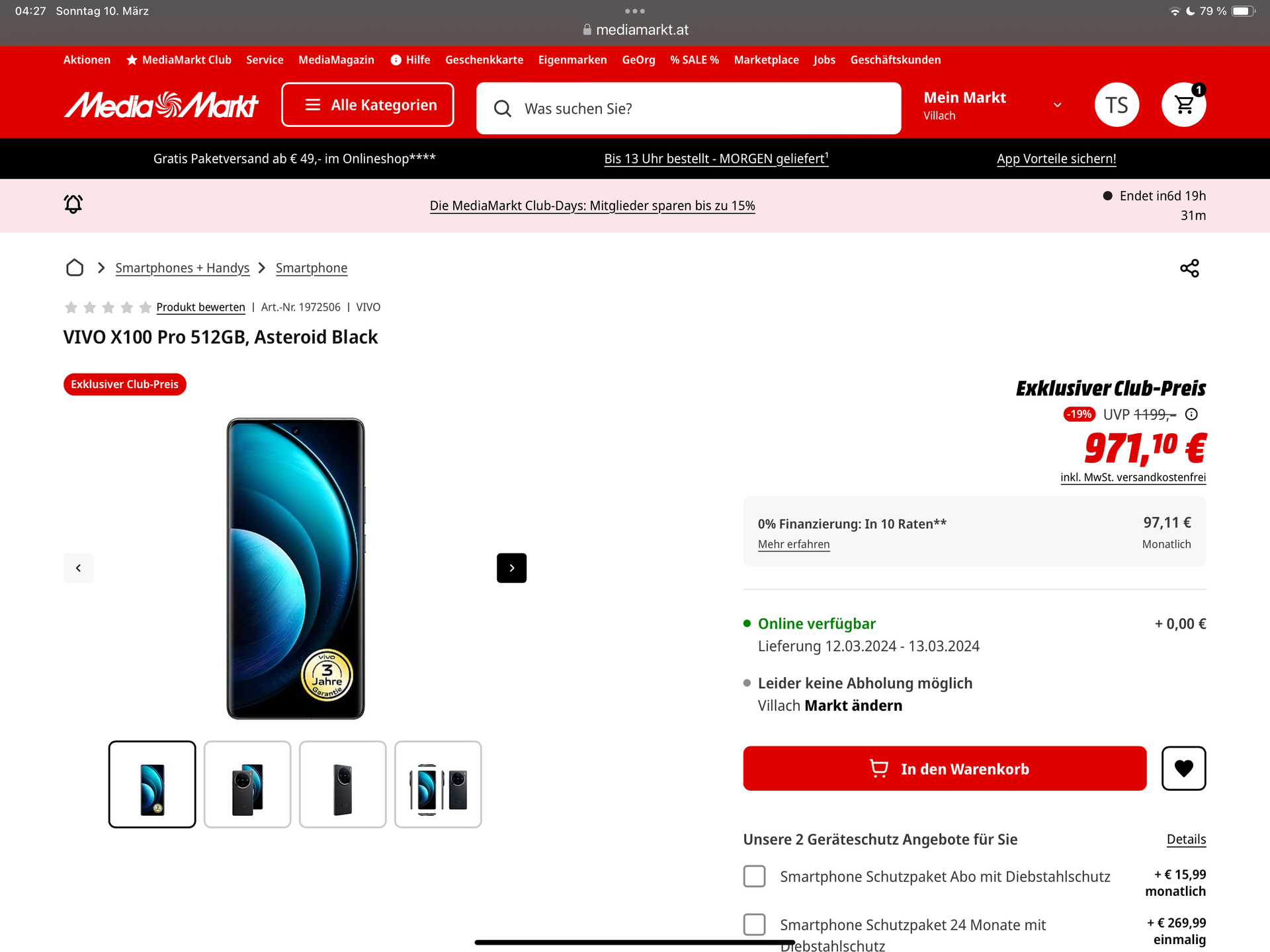This screenshot has width=1270, height=952.
Task: Open the shopping cart icon
Action: (1183, 104)
